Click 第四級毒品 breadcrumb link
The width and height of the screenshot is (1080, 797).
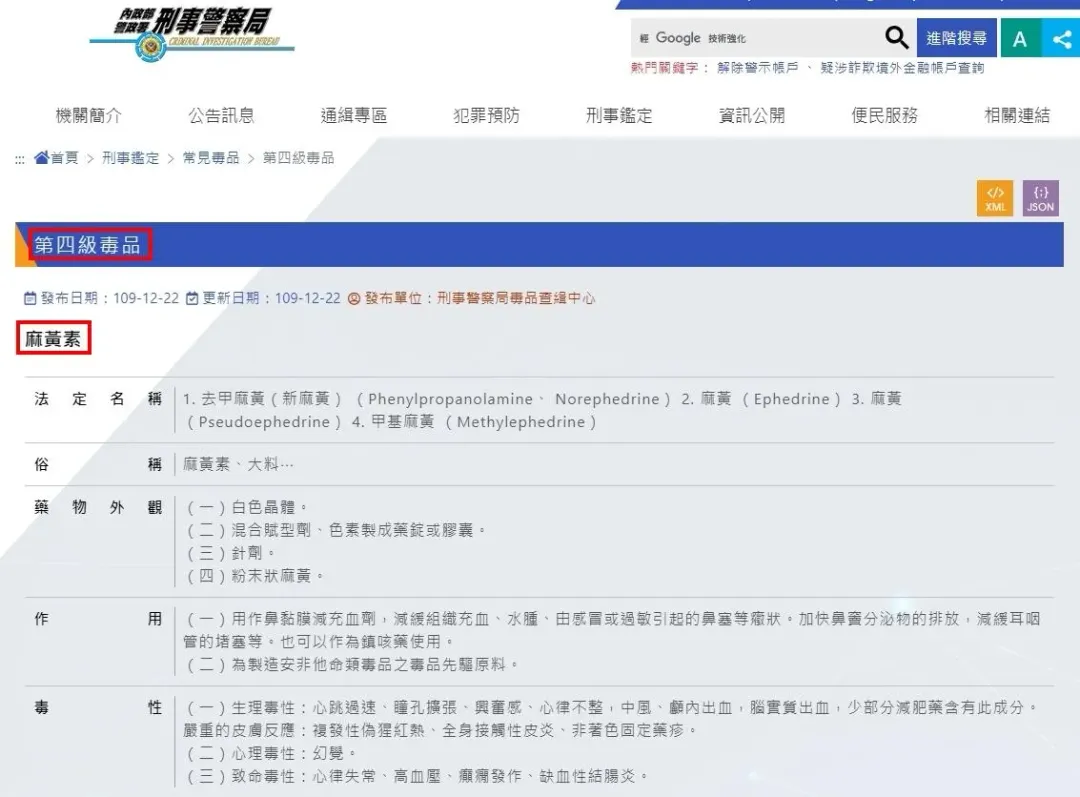(298, 158)
